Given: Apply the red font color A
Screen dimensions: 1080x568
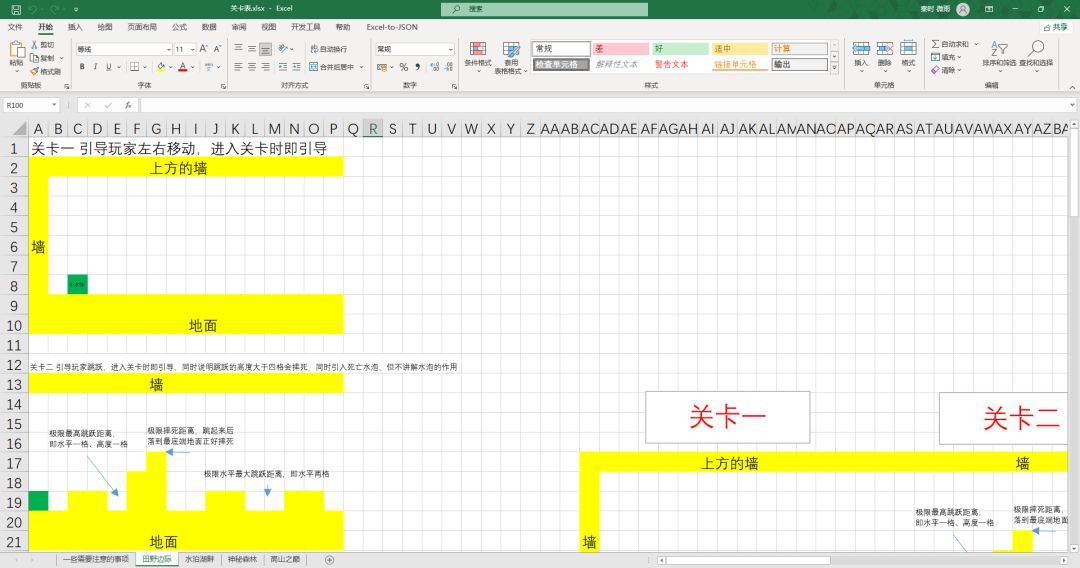Looking at the screenshot, I should pyautogui.click(x=183, y=67).
